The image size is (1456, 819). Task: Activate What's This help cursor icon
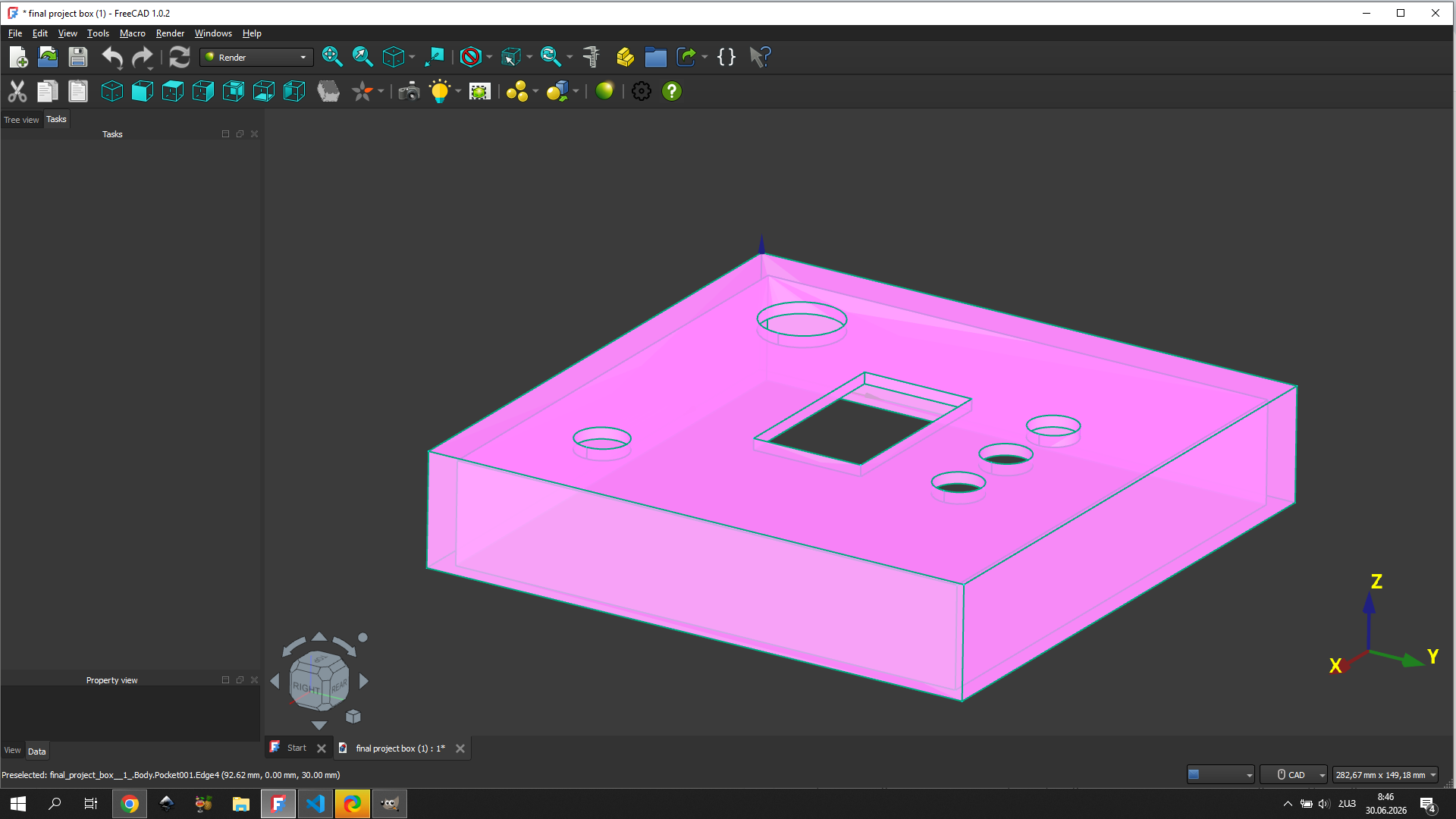[760, 57]
